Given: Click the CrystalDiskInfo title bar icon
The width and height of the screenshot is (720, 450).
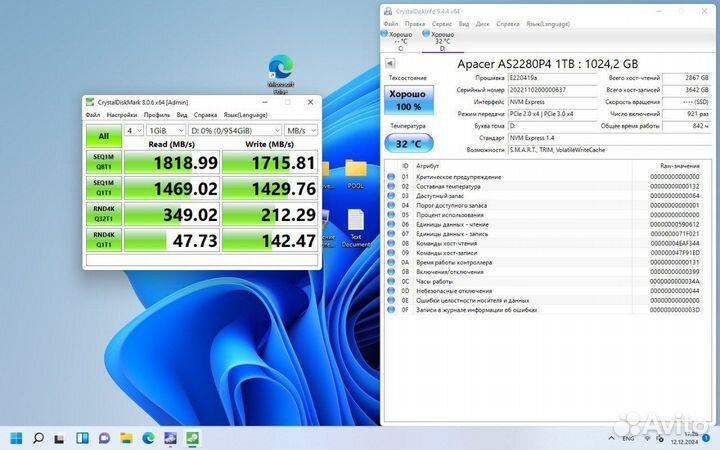Looking at the screenshot, I should (x=388, y=11).
